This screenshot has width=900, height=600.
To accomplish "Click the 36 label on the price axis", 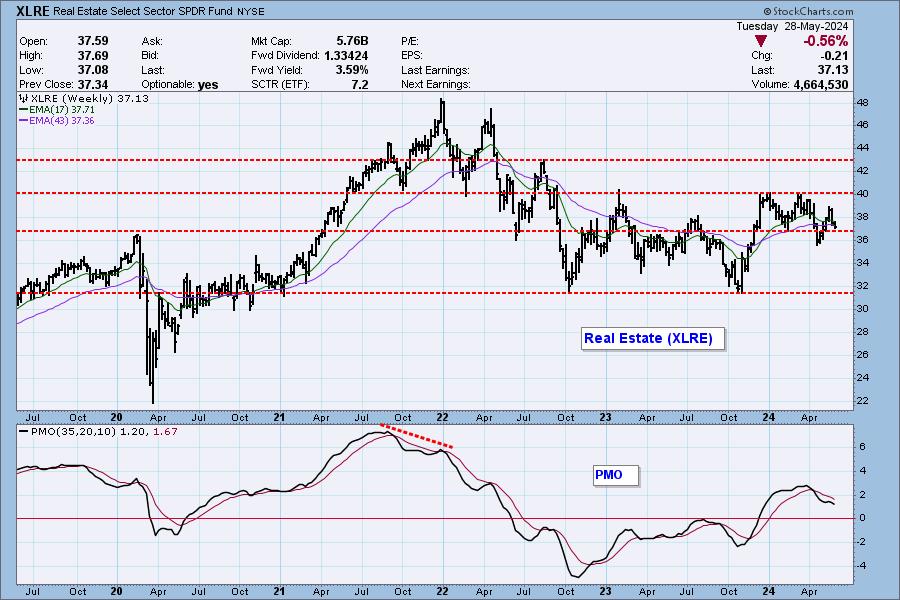I will click(x=862, y=239).
